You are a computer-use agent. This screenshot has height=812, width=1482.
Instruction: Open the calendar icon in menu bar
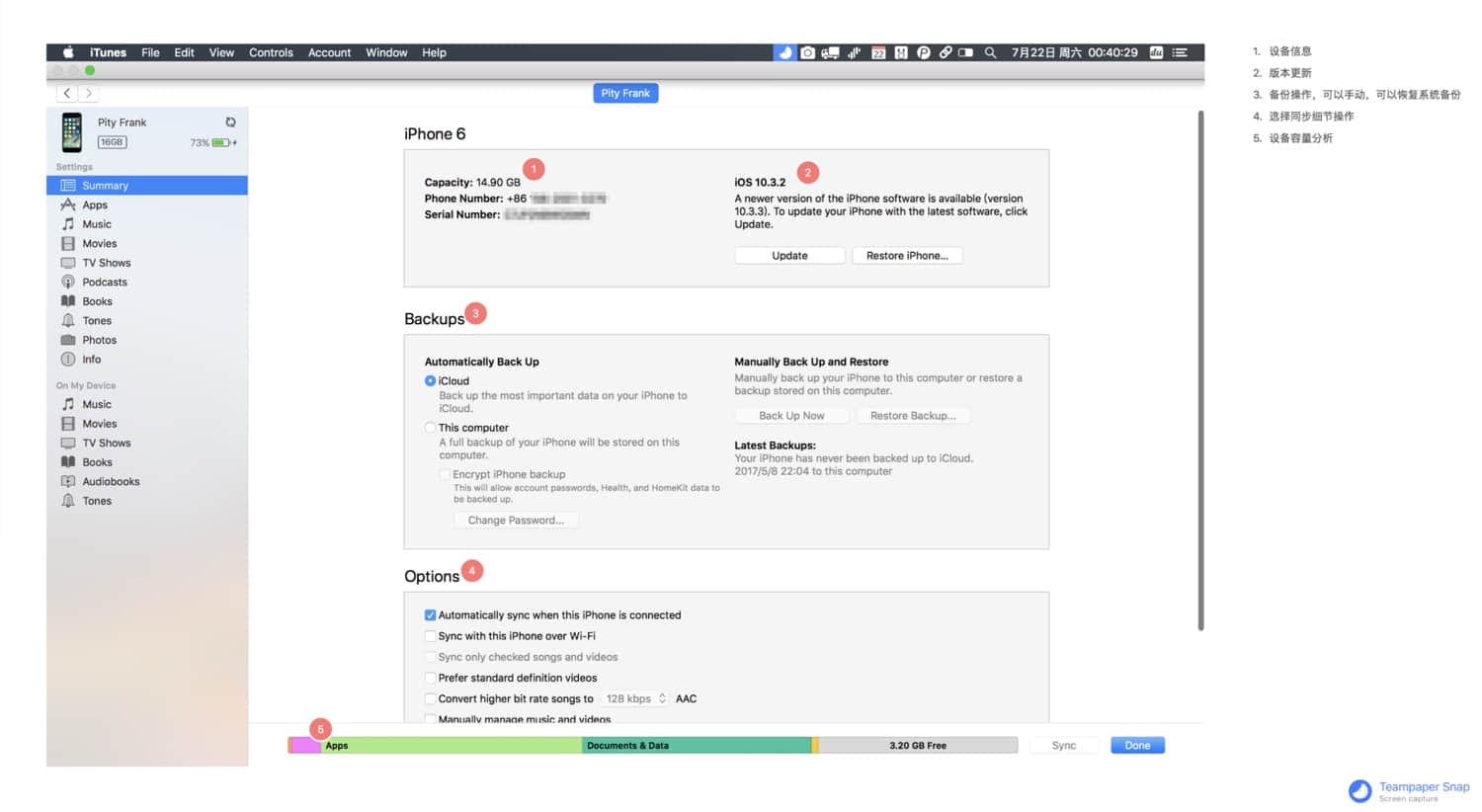pyautogui.click(x=877, y=52)
